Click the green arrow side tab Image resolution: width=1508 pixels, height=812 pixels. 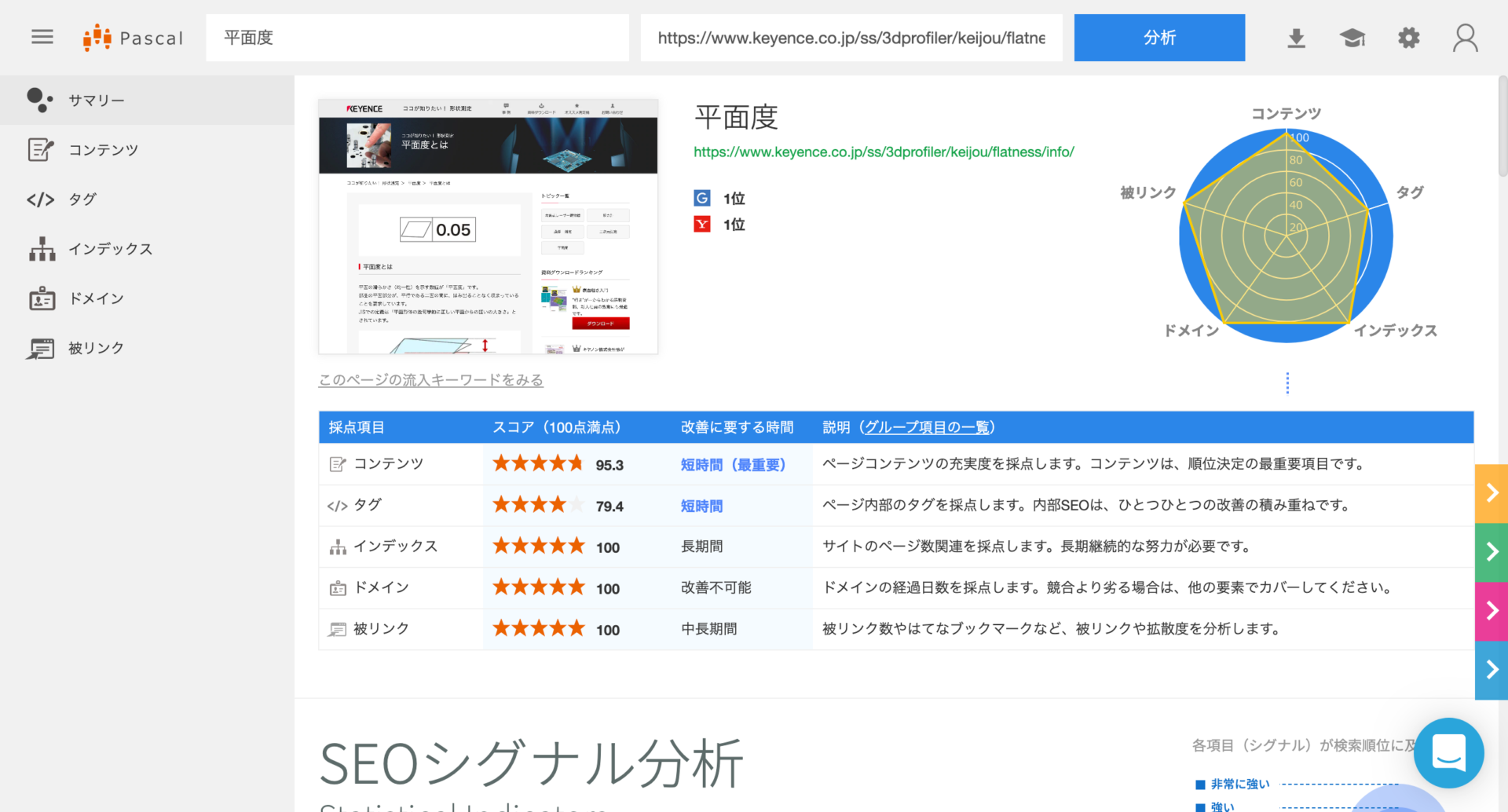[x=1492, y=552]
